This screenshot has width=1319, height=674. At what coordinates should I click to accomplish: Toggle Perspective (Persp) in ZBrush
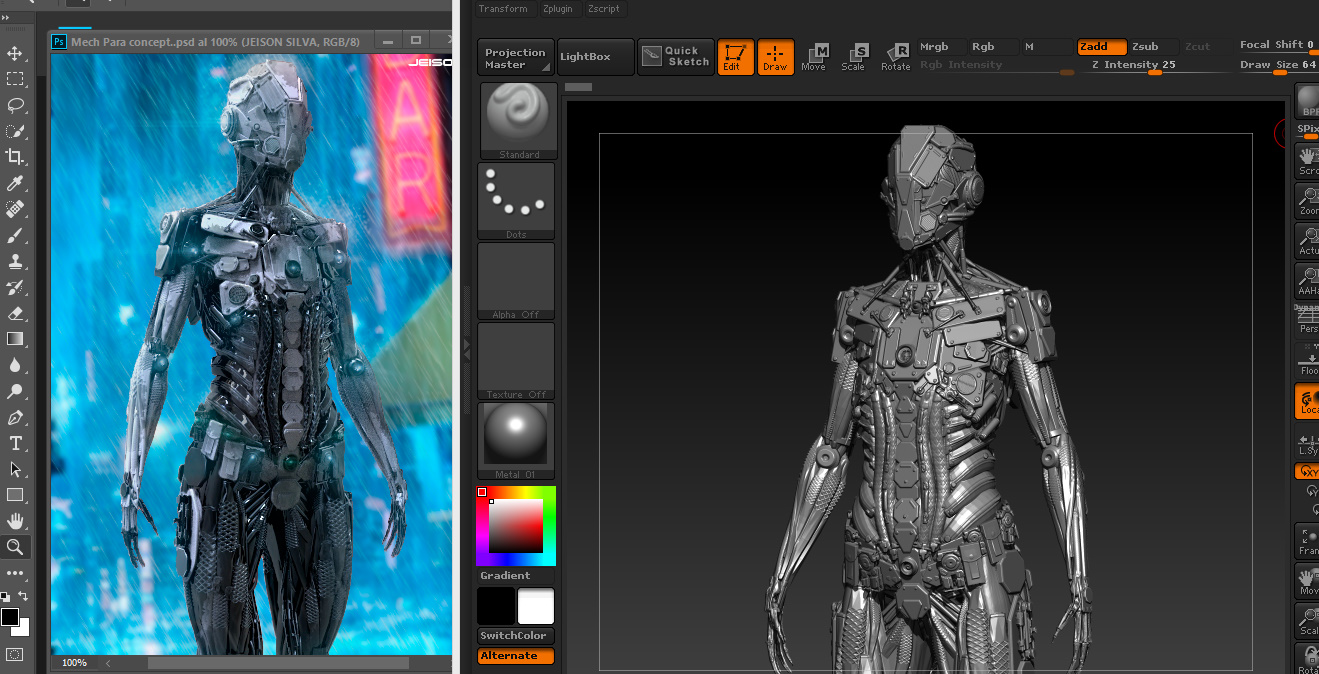[x=1308, y=319]
